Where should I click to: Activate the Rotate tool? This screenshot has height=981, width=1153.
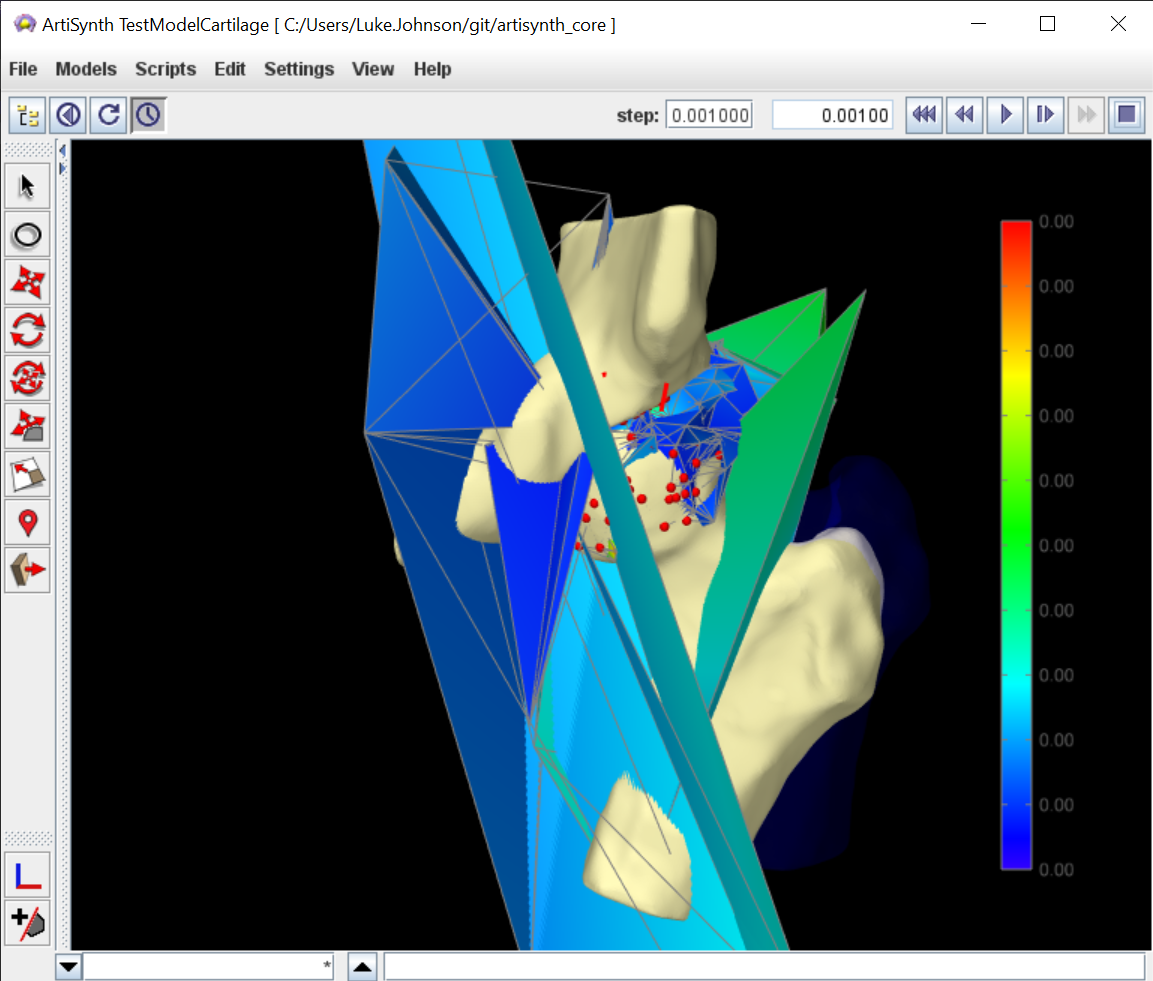[x=27, y=330]
